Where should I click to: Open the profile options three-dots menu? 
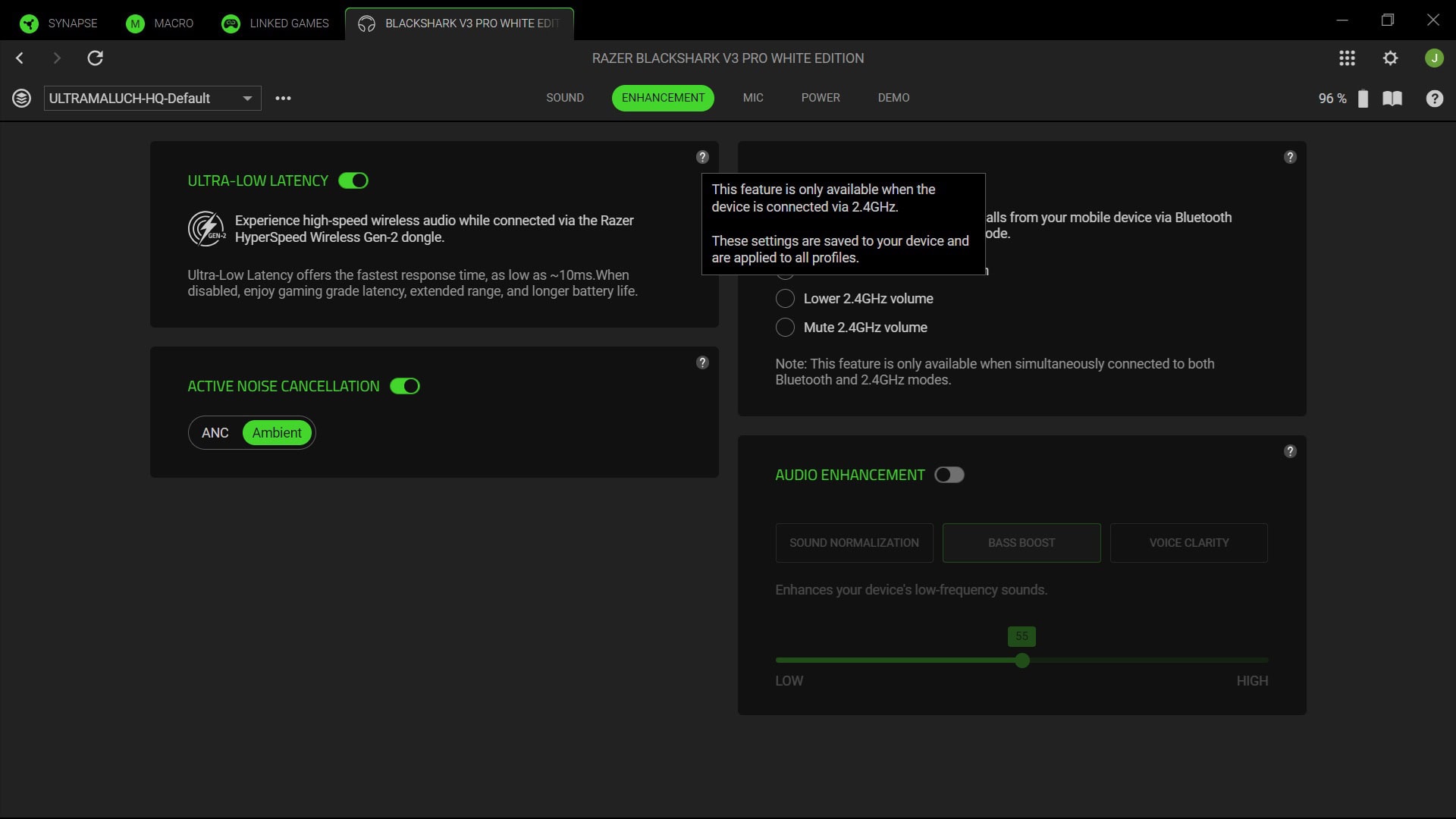point(283,98)
